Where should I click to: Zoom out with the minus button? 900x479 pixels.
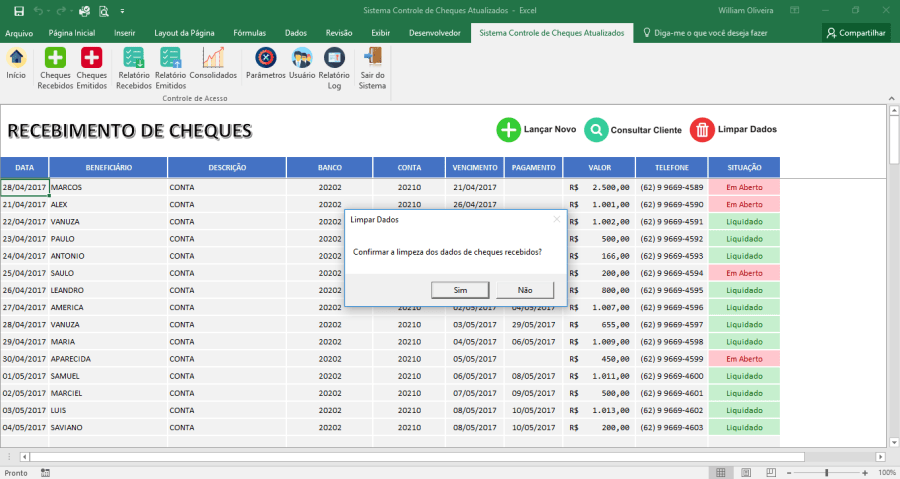(789, 473)
